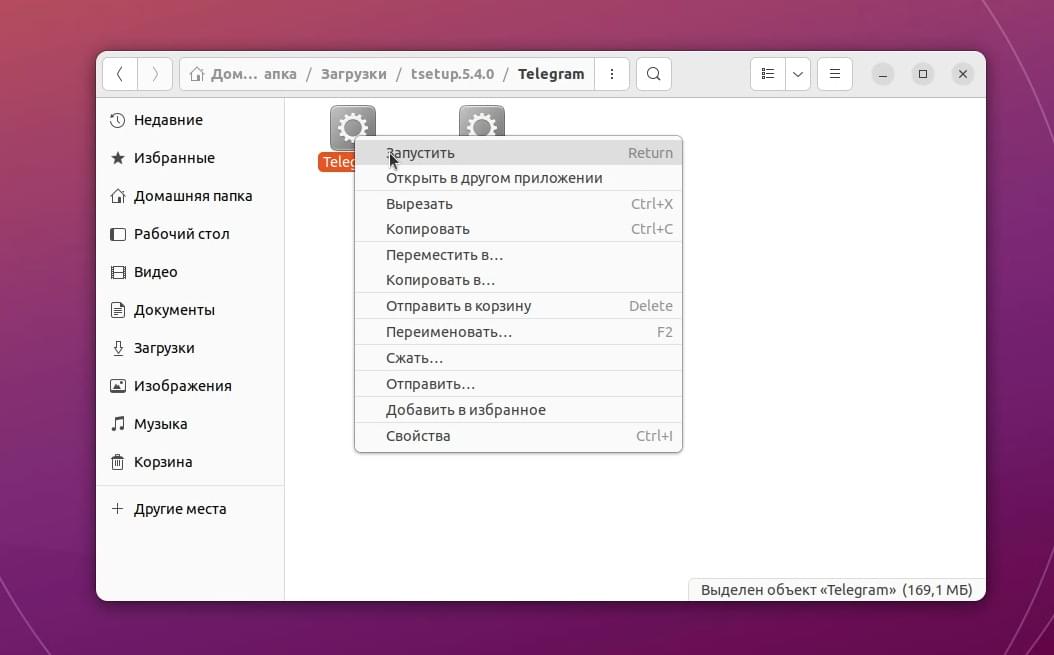1054x655 pixels.
Task: Click the note icon beside Музыка
Action: point(118,424)
